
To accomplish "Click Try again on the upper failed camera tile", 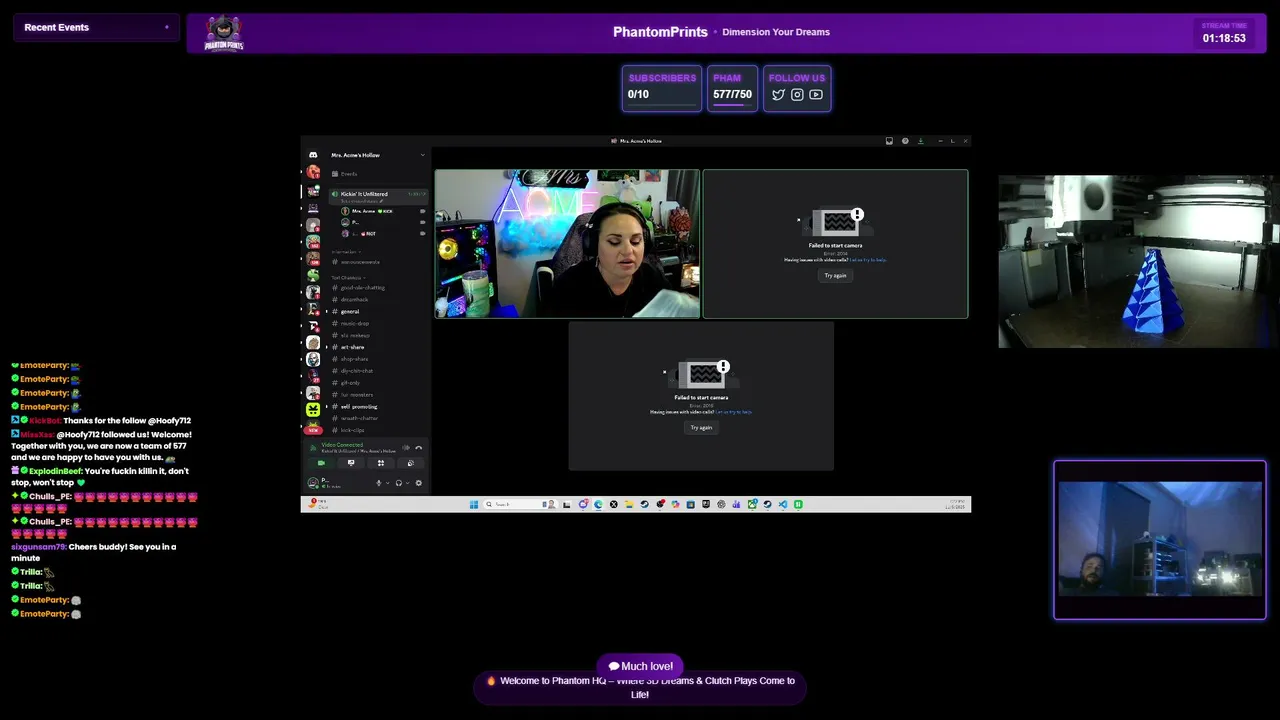I will pos(835,275).
